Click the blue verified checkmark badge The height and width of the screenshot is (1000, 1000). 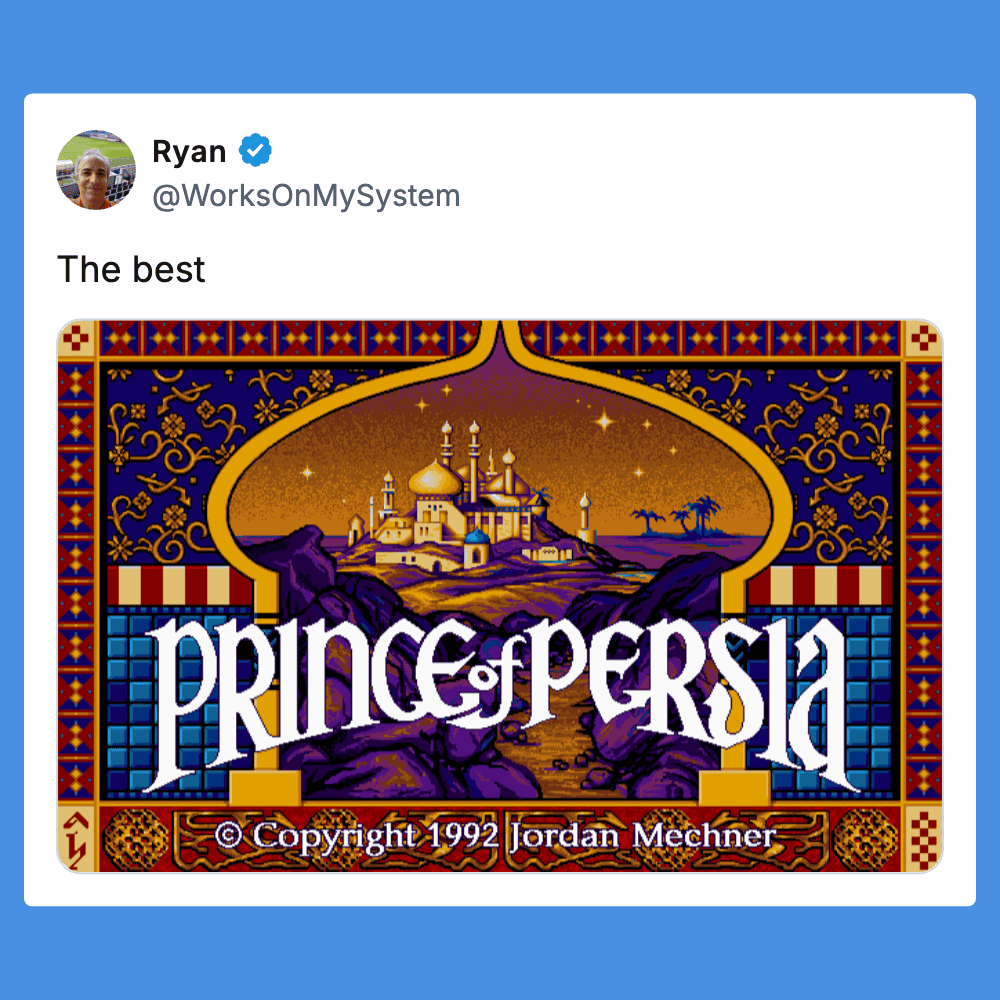pos(255,151)
